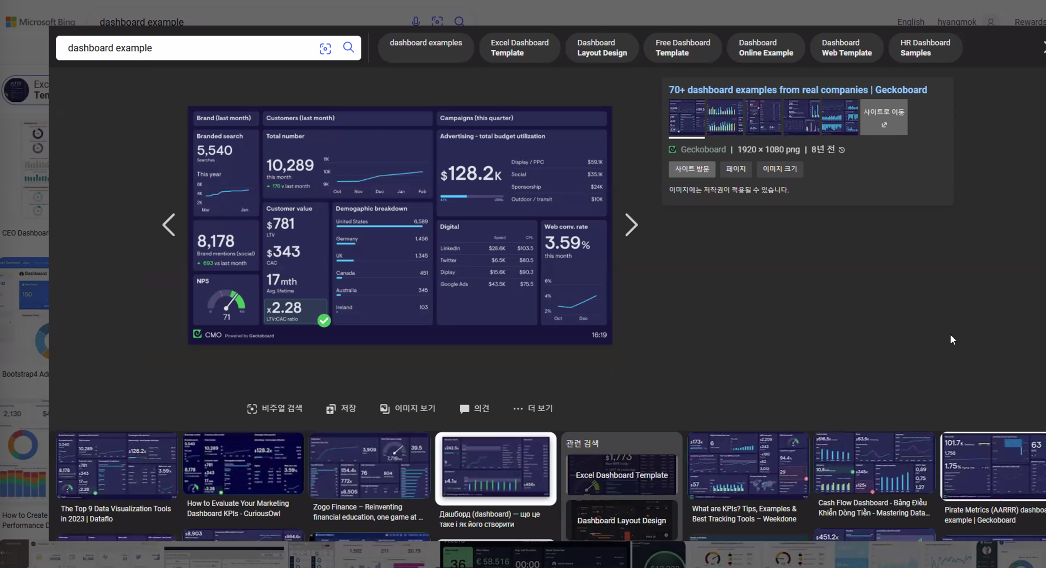The height and width of the screenshot is (568, 1046).
Task: Open 'Pirate Metrics (AARRR)' Geckoboard thumbnail
Action: point(993,466)
